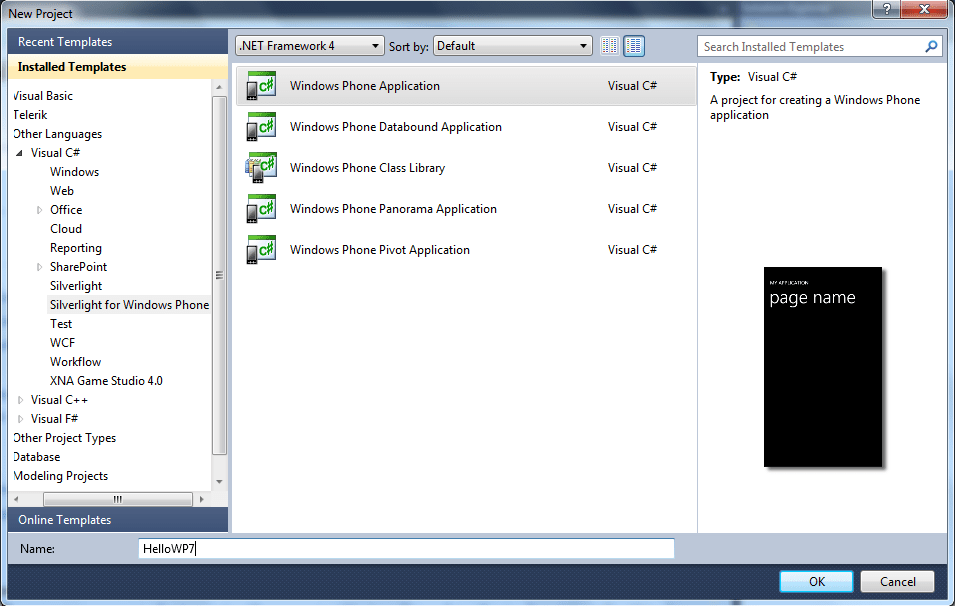Screen dimensions: 955x606
Task: Select the Windows category under Visual C#
Action: pos(74,172)
